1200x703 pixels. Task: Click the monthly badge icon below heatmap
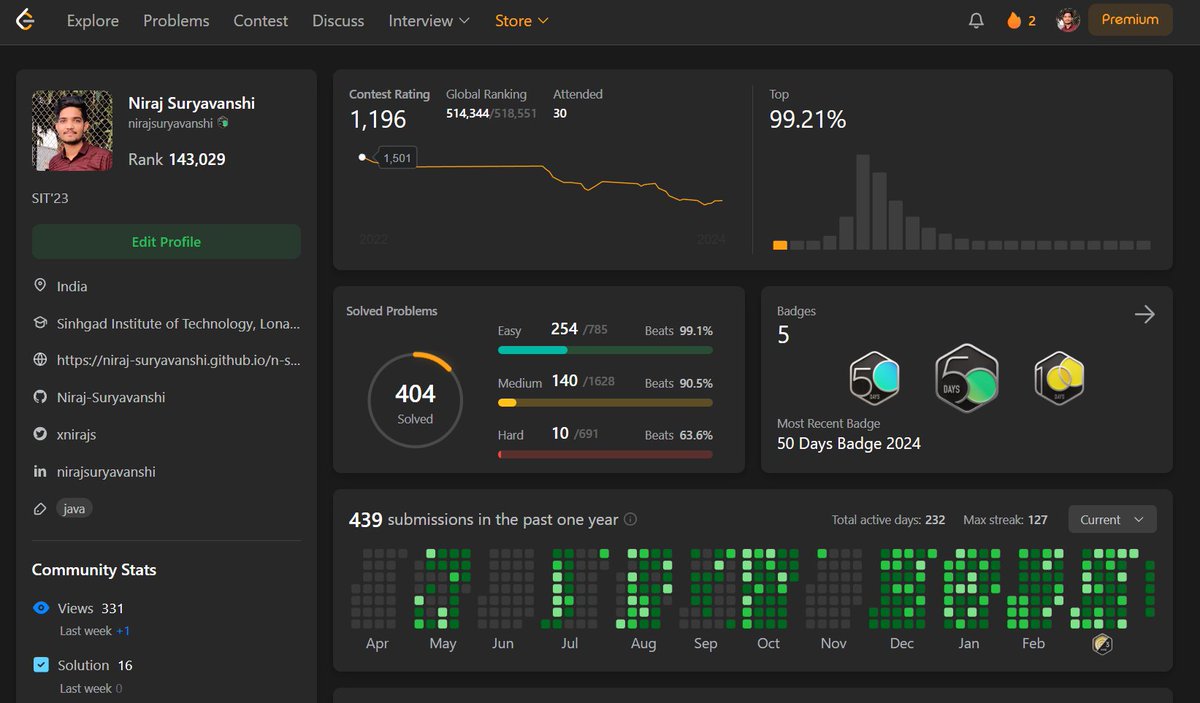click(x=1102, y=643)
